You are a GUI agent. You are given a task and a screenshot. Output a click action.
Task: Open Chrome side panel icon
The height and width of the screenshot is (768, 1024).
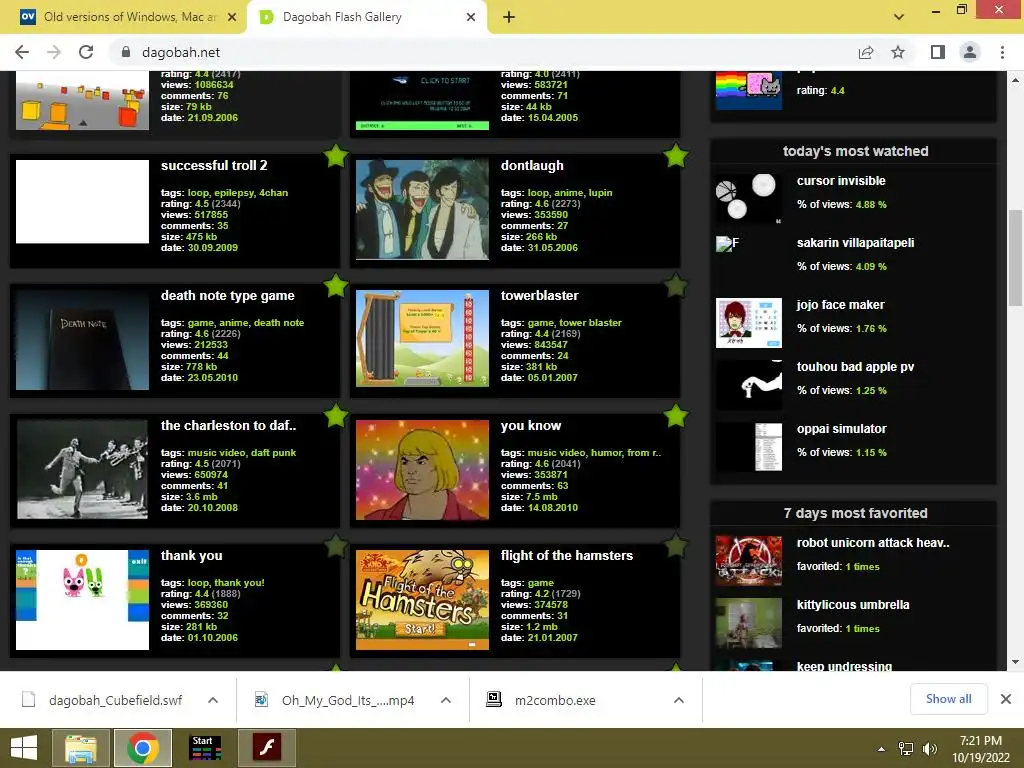pyautogui.click(x=938, y=52)
